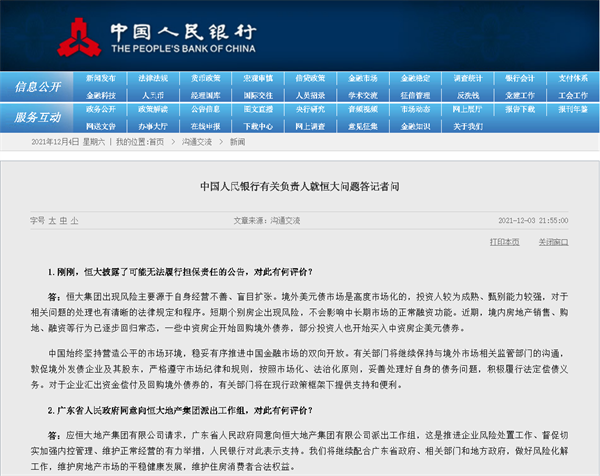The image size is (600, 476).
Task: Click the article title about 恒大问题答记者问
Action: coord(300,187)
